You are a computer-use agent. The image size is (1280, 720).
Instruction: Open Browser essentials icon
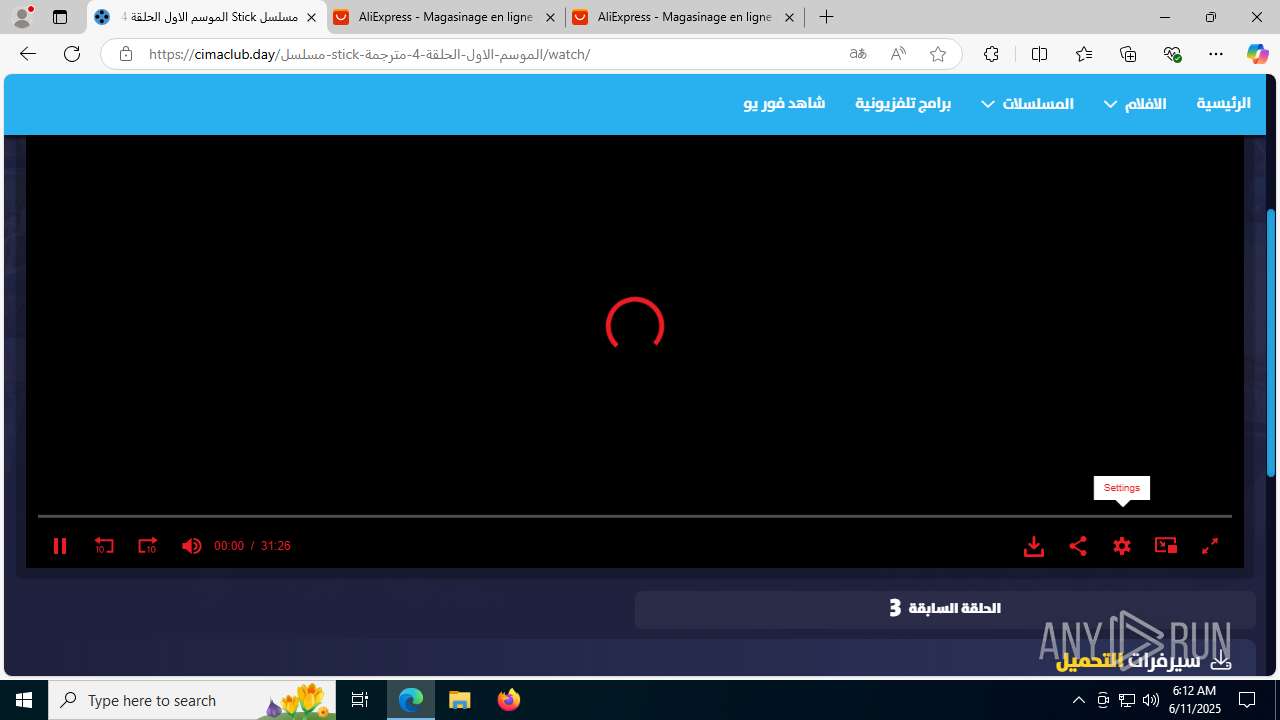(1173, 54)
